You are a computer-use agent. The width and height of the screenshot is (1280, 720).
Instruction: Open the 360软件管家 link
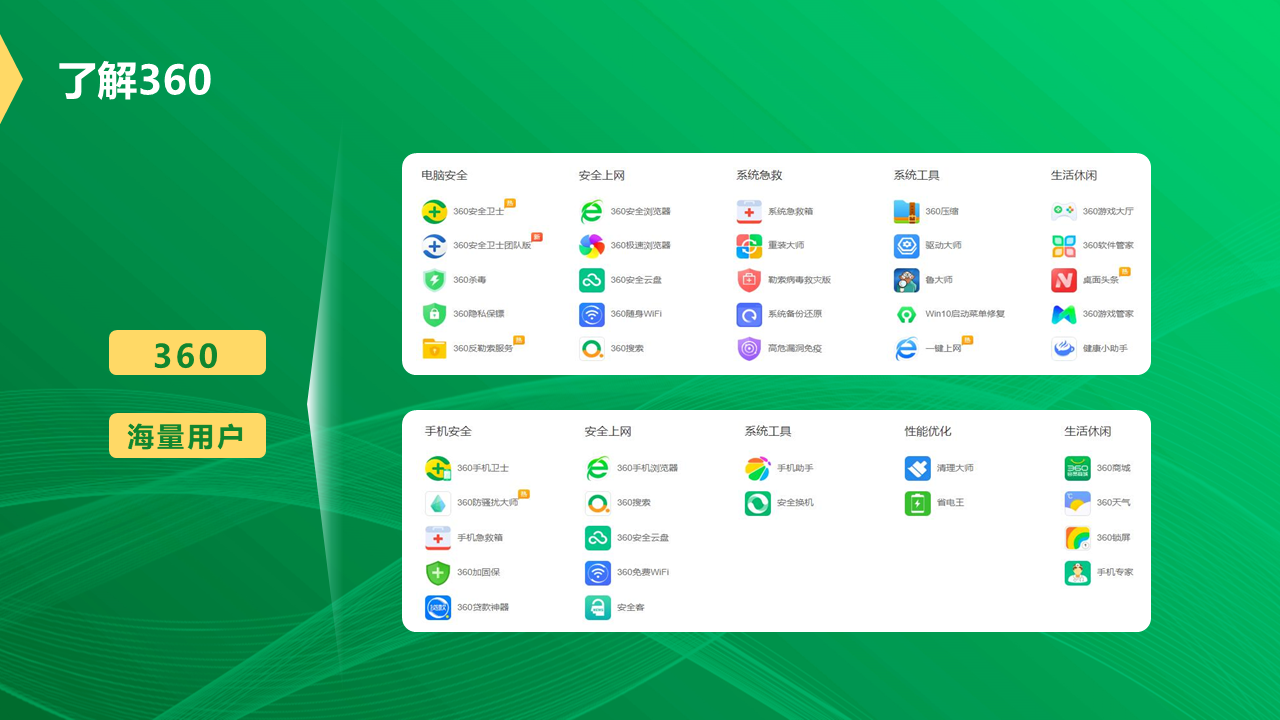[1107, 246]
